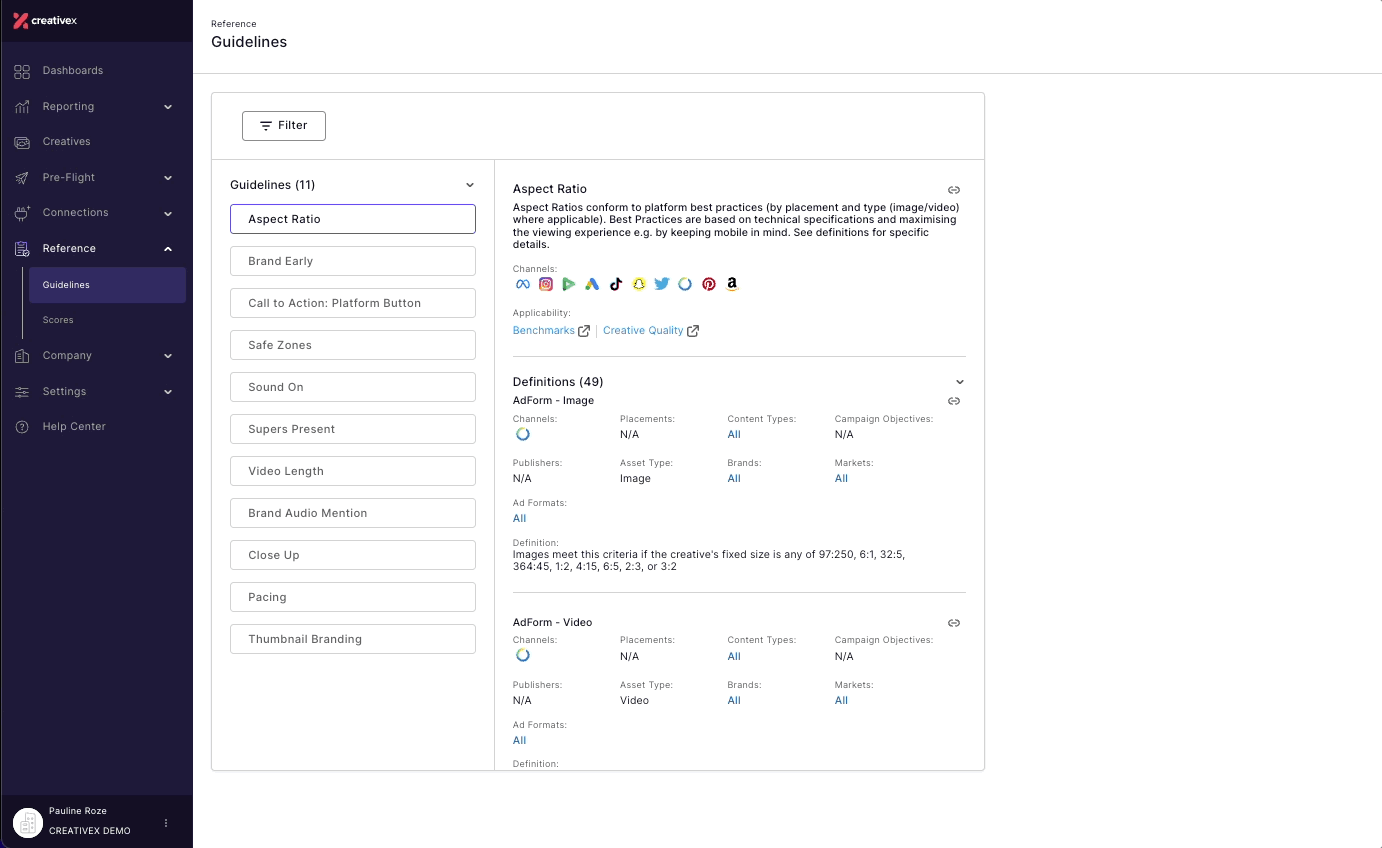Copy link for AdForm - Image definition
This screenshot has height=848, width=1382.
click(954, 401)
